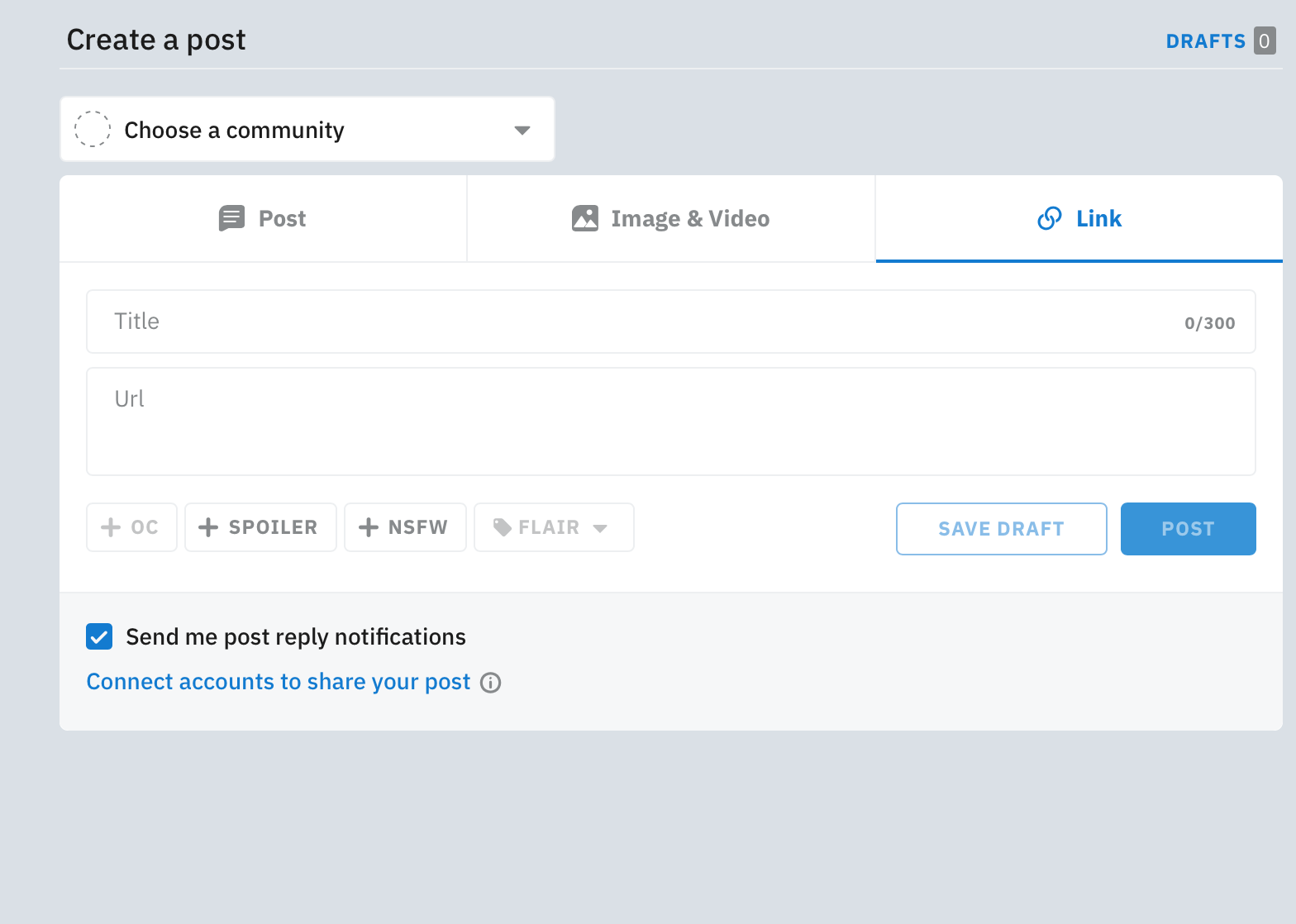Click the picture icon in Image & Video tab
Screen dimensions: 1296x924
click(x=585, y=219)
